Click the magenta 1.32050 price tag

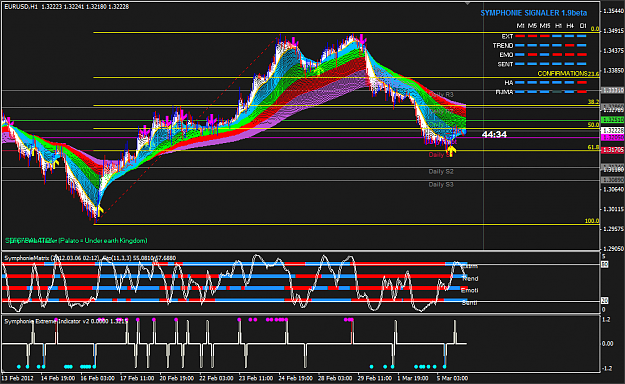point(613,137)
